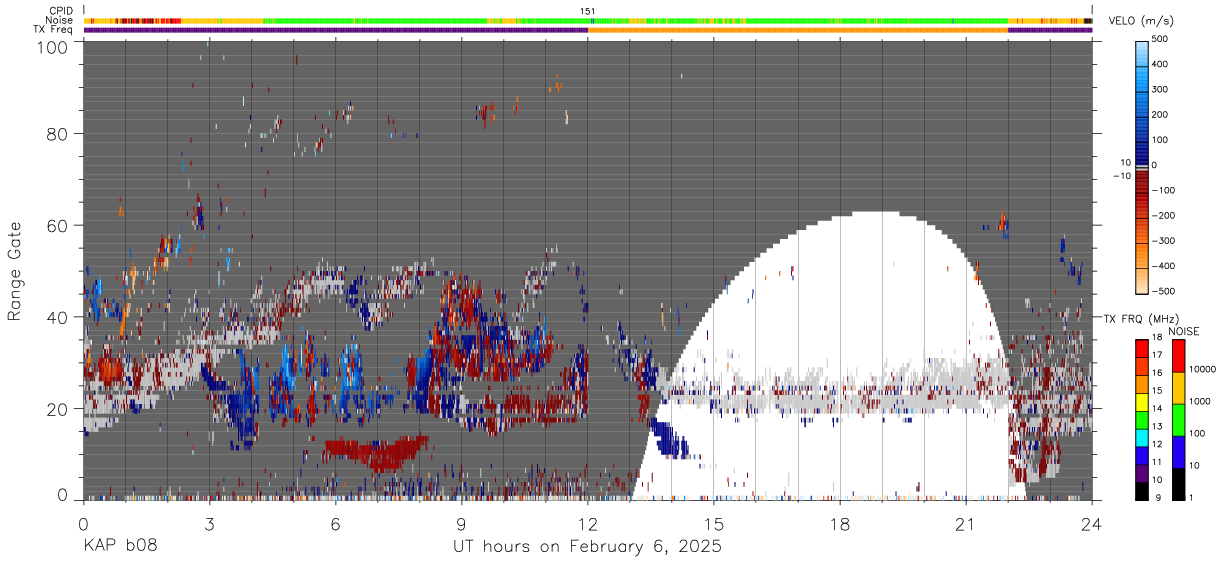Click the CPID value 151
Viewport: 1228px width, 567px height.
[x=588, y=11]
